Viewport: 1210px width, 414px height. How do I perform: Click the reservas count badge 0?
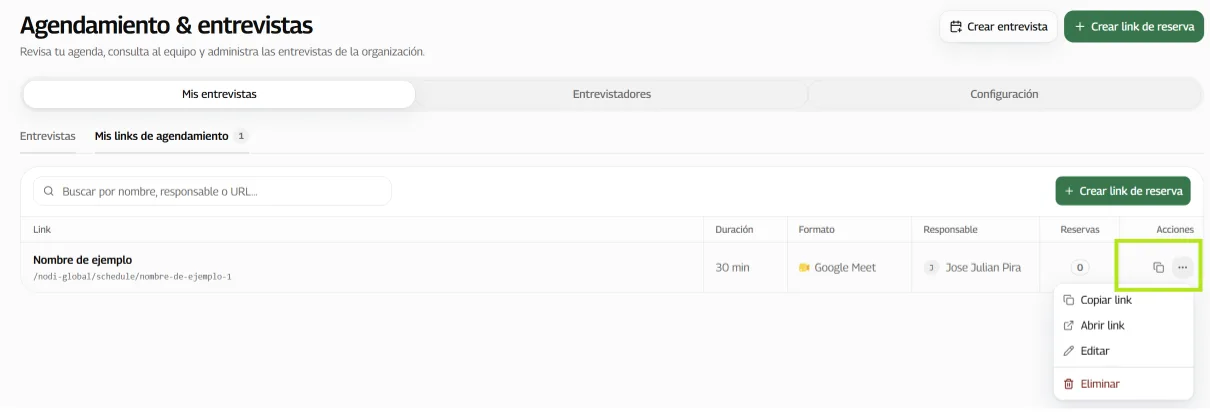coord(1079,268)
